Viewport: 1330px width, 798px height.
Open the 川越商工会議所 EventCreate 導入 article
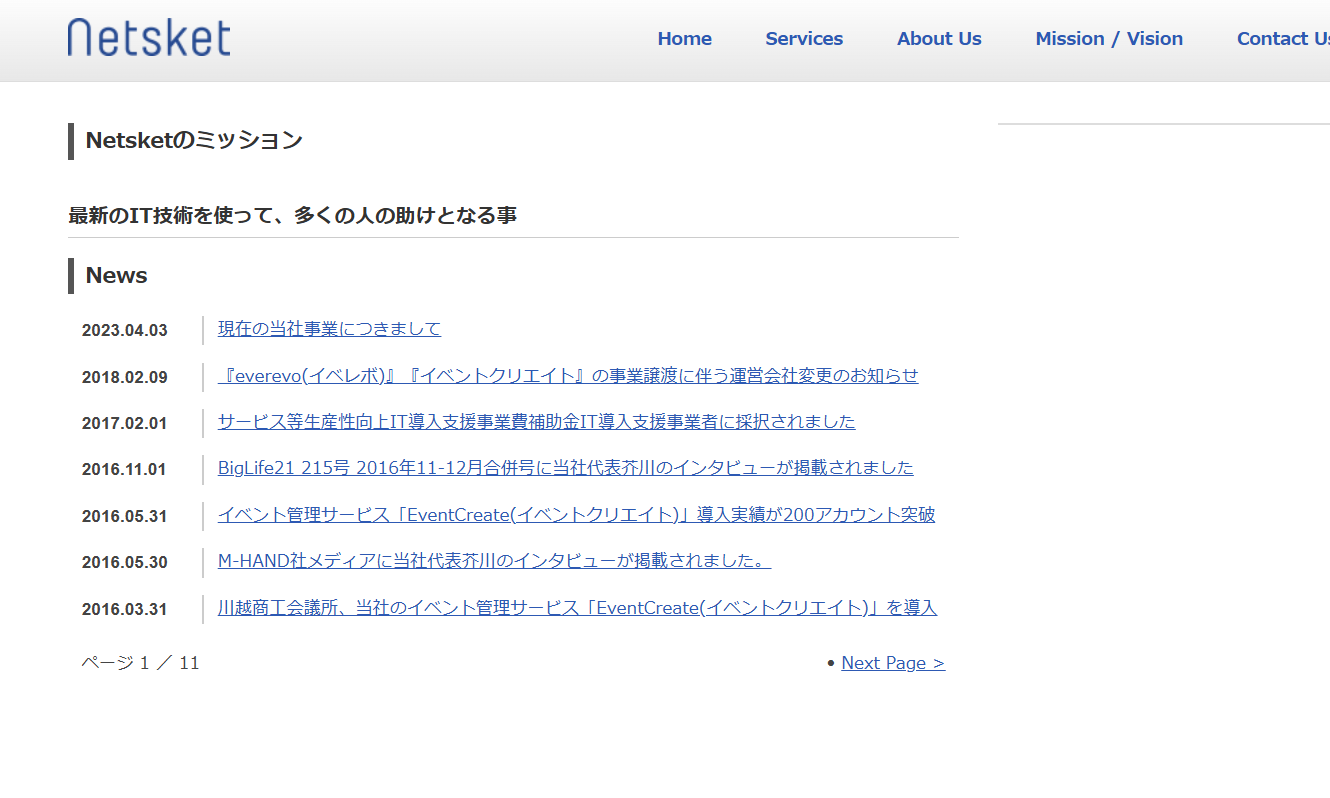[577, 608]
